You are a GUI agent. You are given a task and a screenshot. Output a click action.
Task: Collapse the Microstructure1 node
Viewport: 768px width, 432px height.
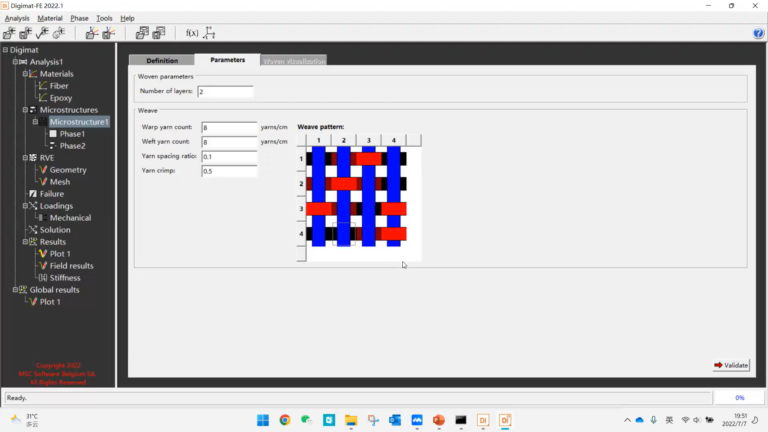tap(35, 121)
